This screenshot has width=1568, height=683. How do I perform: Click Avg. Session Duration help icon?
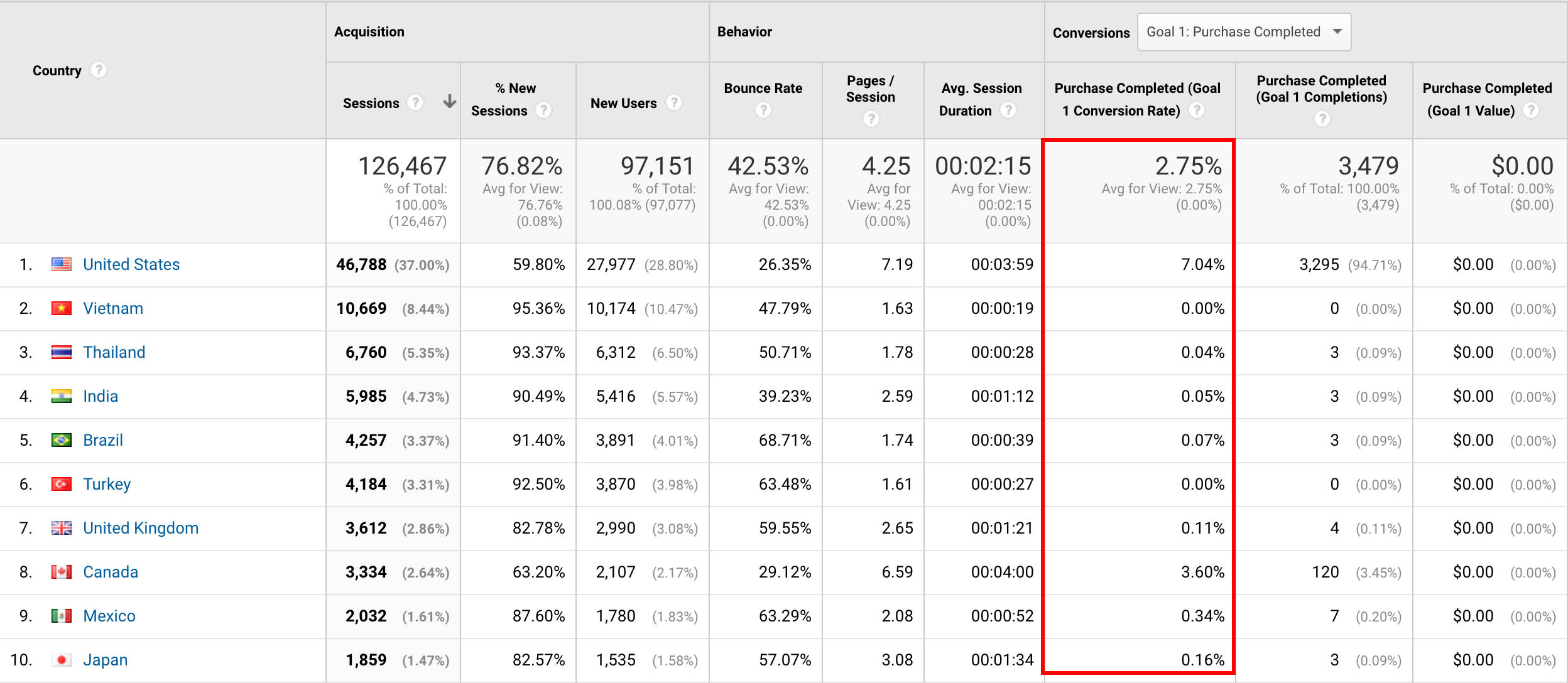1008,110
